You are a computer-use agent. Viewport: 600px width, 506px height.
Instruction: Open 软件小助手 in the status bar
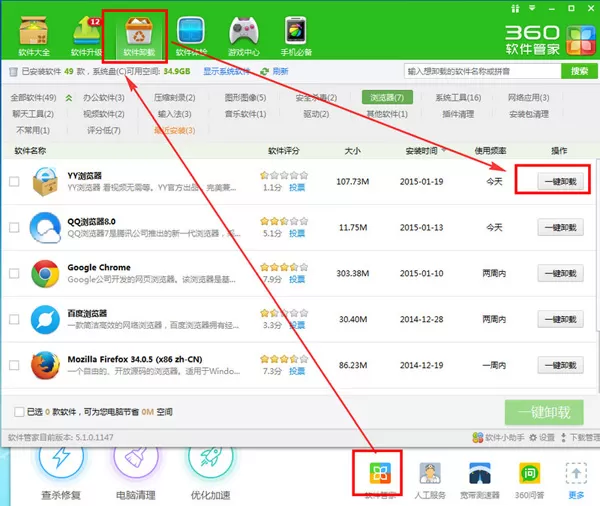[x=498, y=437]
